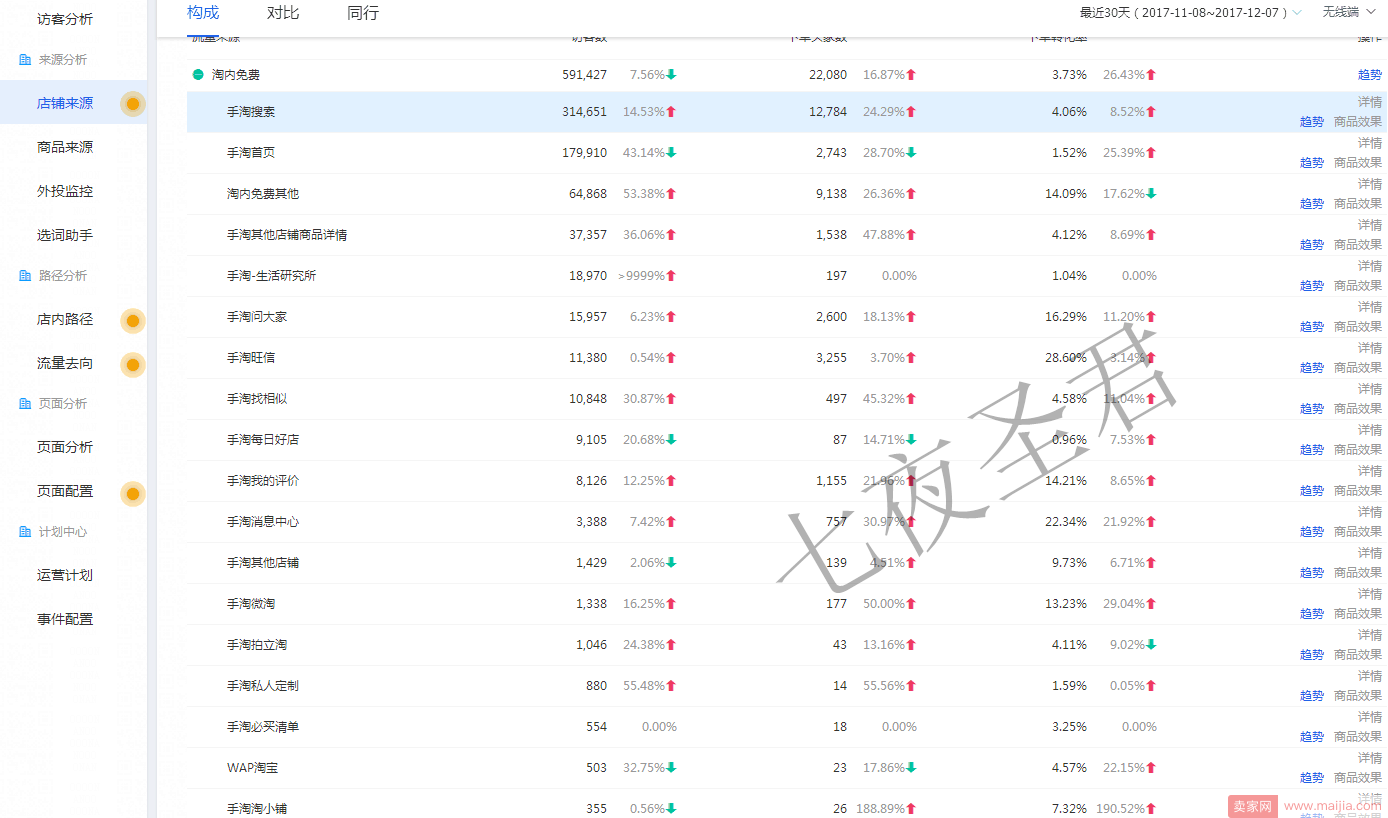Click 商品效果 for the 手淘其他店铺 row
The image size is (1388, 818).
coord(1358,573)
